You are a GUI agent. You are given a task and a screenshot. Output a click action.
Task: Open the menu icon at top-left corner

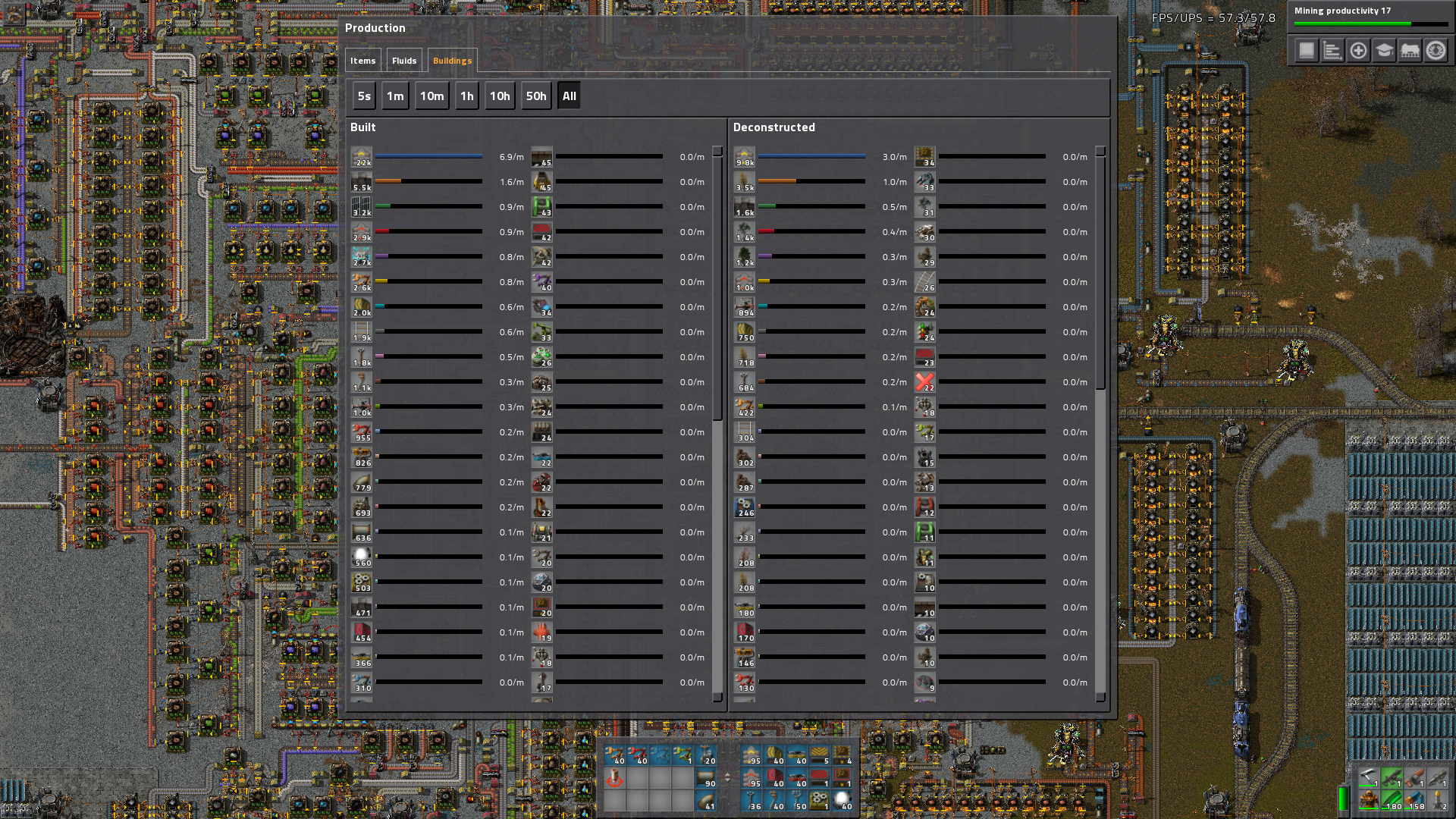(x=14, y=14)
